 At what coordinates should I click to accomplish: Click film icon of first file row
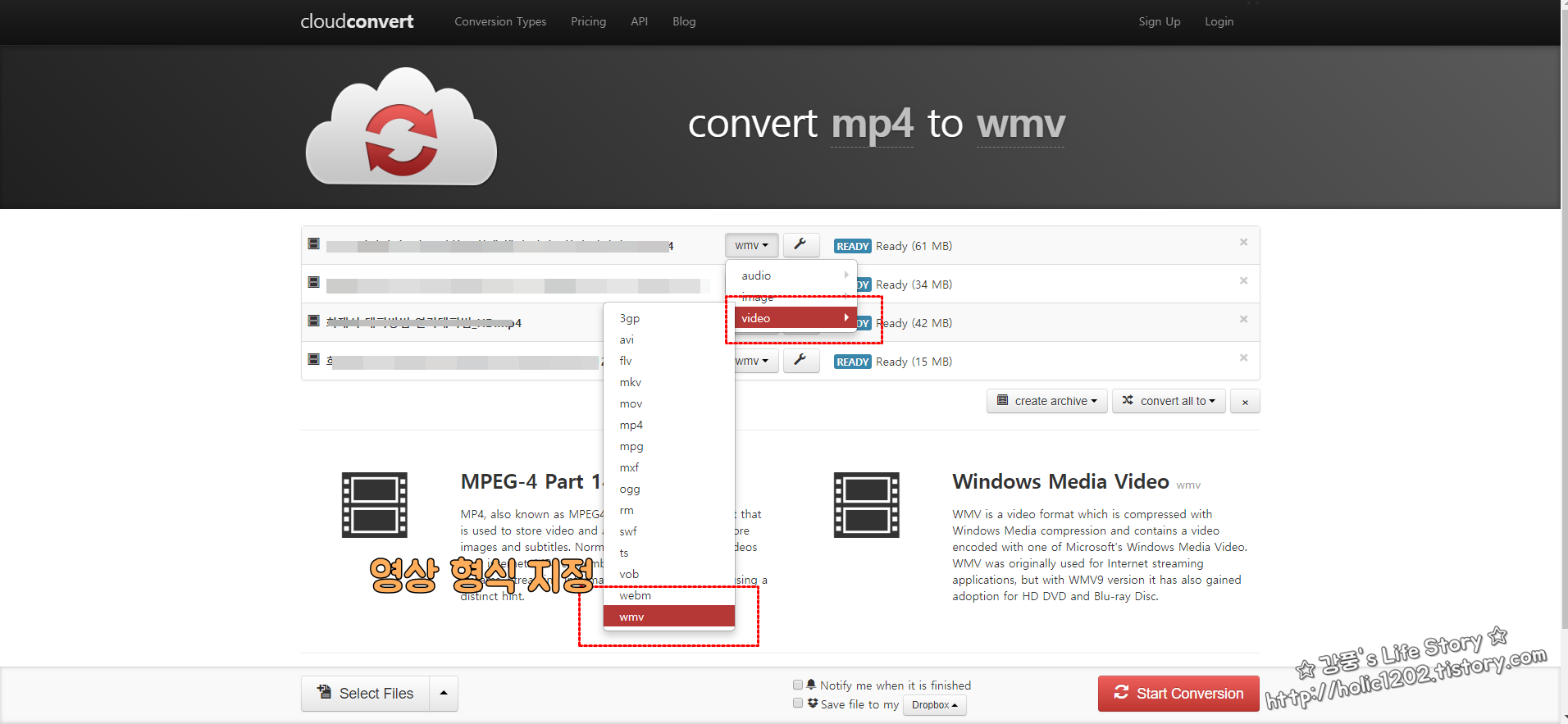tap(313, 244)
